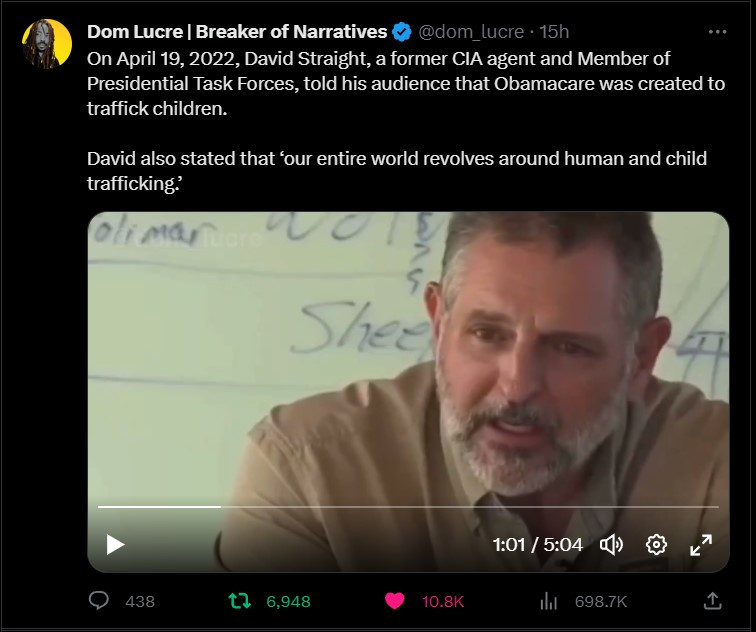Open video settings gear
The height and width of the screenshot is (632, 756).
tap(656, 545)
